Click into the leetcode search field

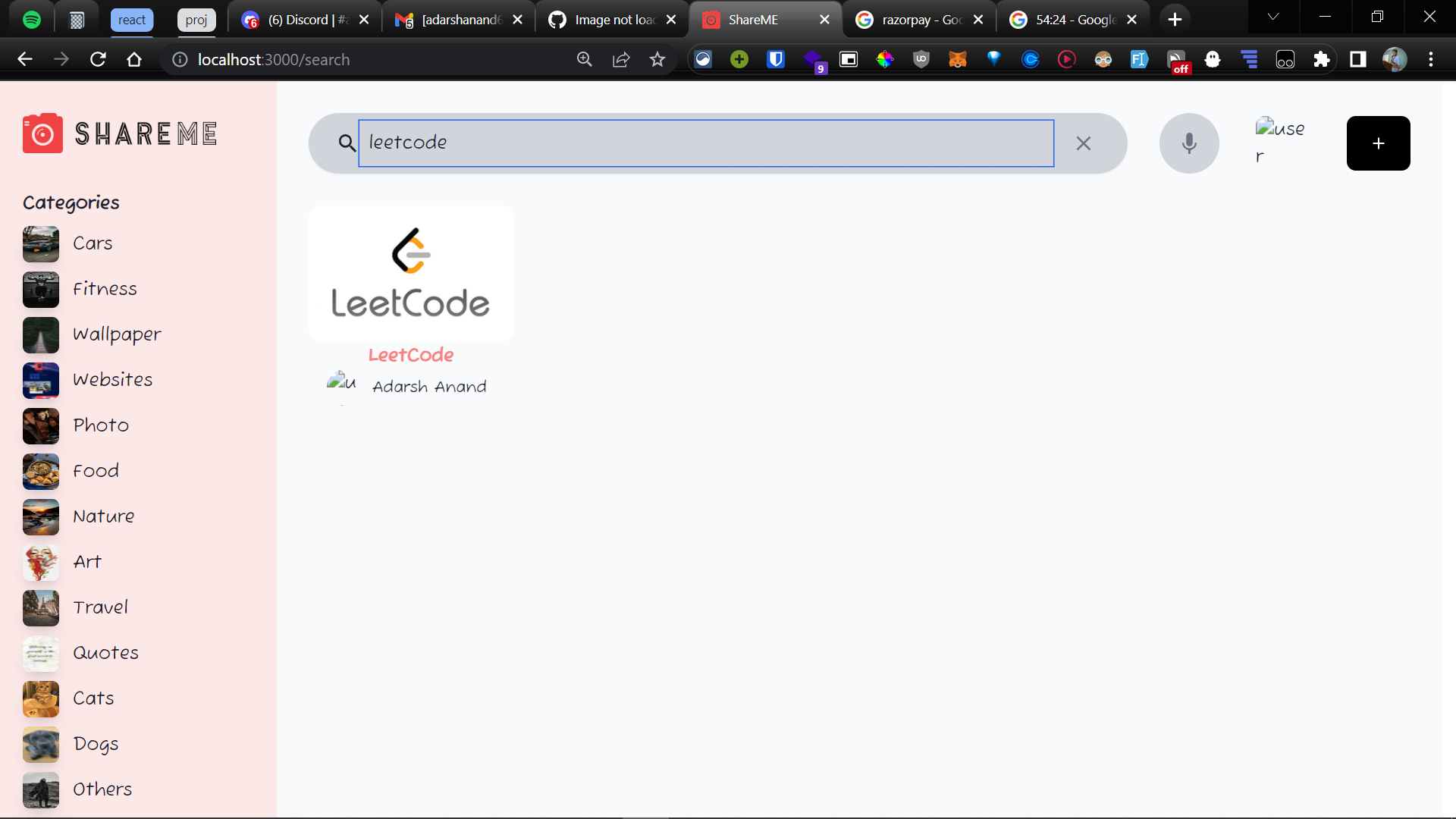705,143
